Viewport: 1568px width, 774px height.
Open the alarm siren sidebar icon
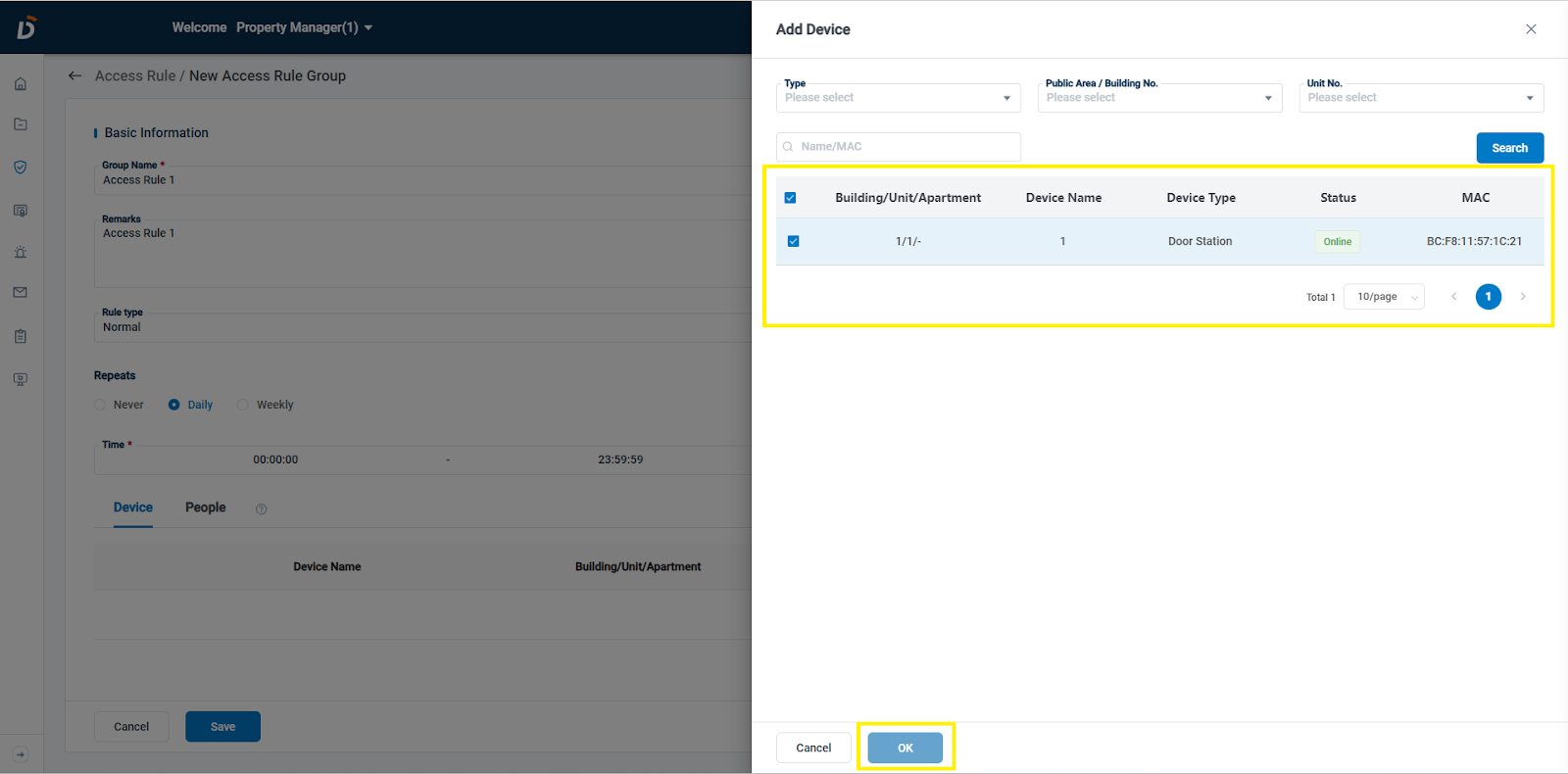pos(21,252)
